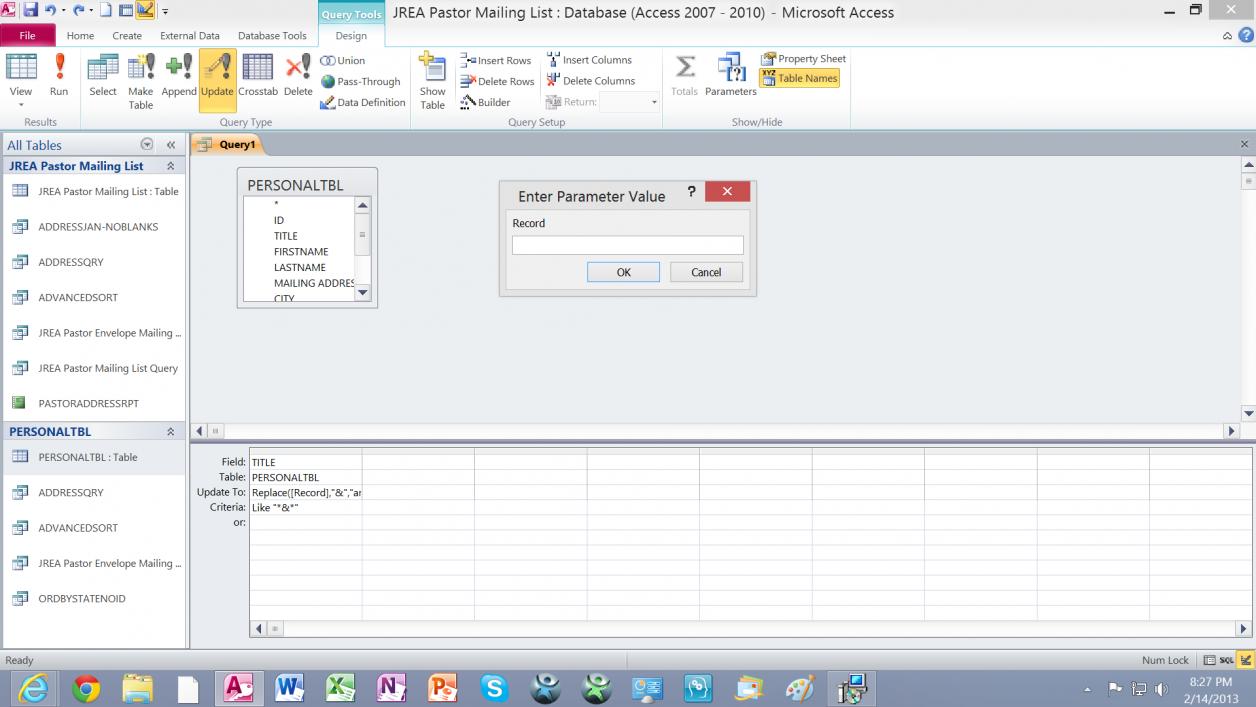Cancel the Enter Parameter Value dialog
The height and width of the screenshot is (707, 1256).
(706, 272)
